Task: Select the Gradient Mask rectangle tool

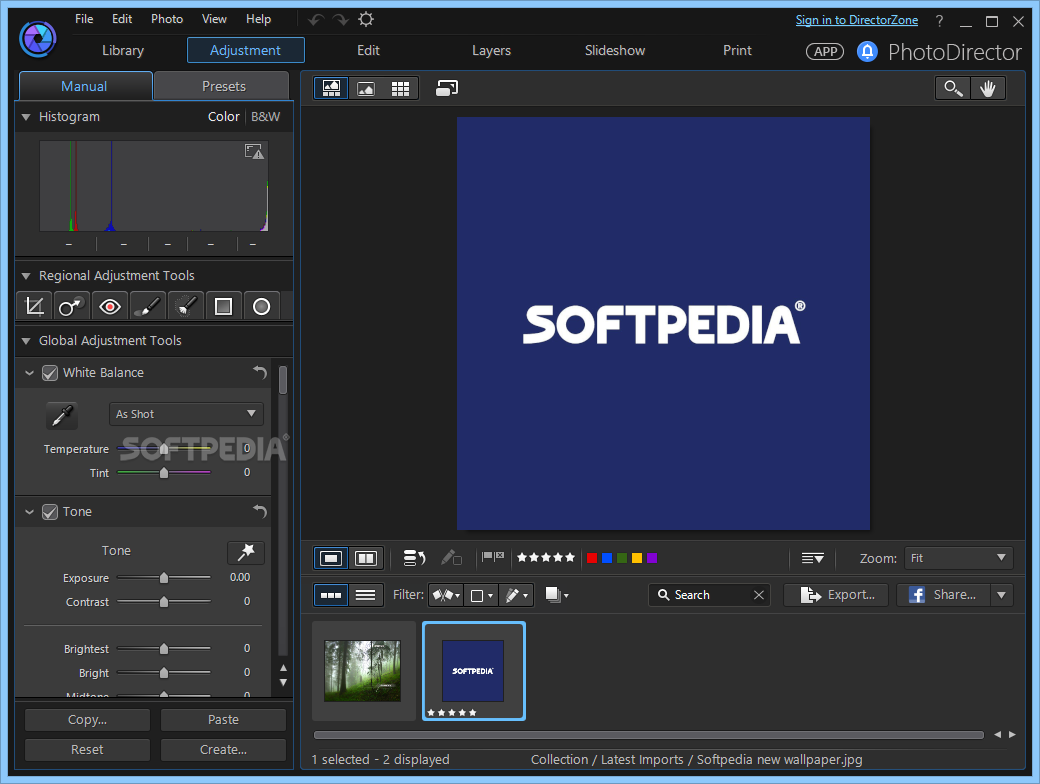Action: click(224, 306)
